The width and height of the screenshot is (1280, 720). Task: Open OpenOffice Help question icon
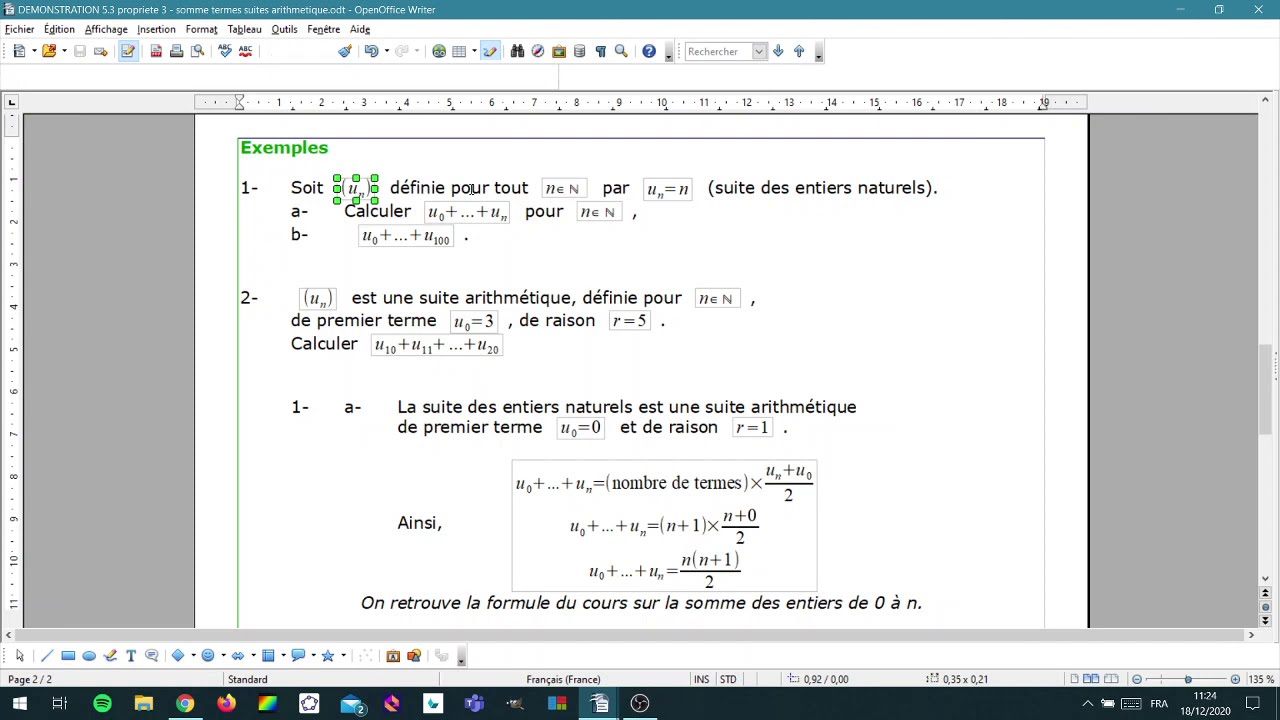[649, 51]
